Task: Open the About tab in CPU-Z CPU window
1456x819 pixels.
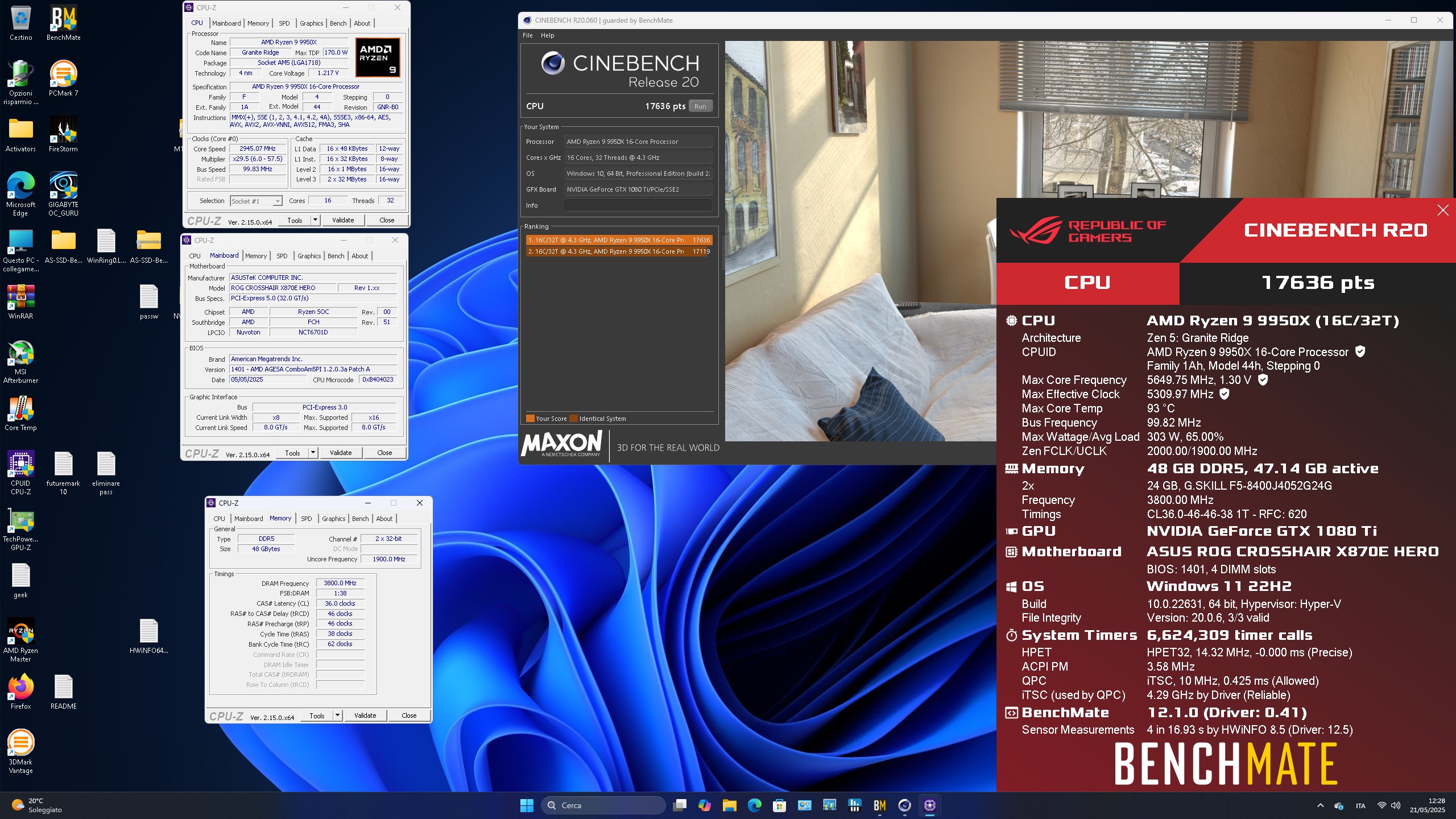Action: 362,23
